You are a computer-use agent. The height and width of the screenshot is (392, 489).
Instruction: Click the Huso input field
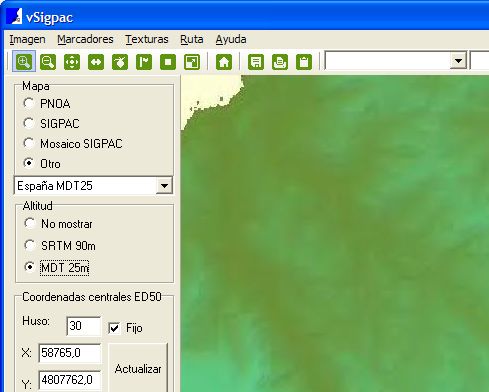[83, 326]
